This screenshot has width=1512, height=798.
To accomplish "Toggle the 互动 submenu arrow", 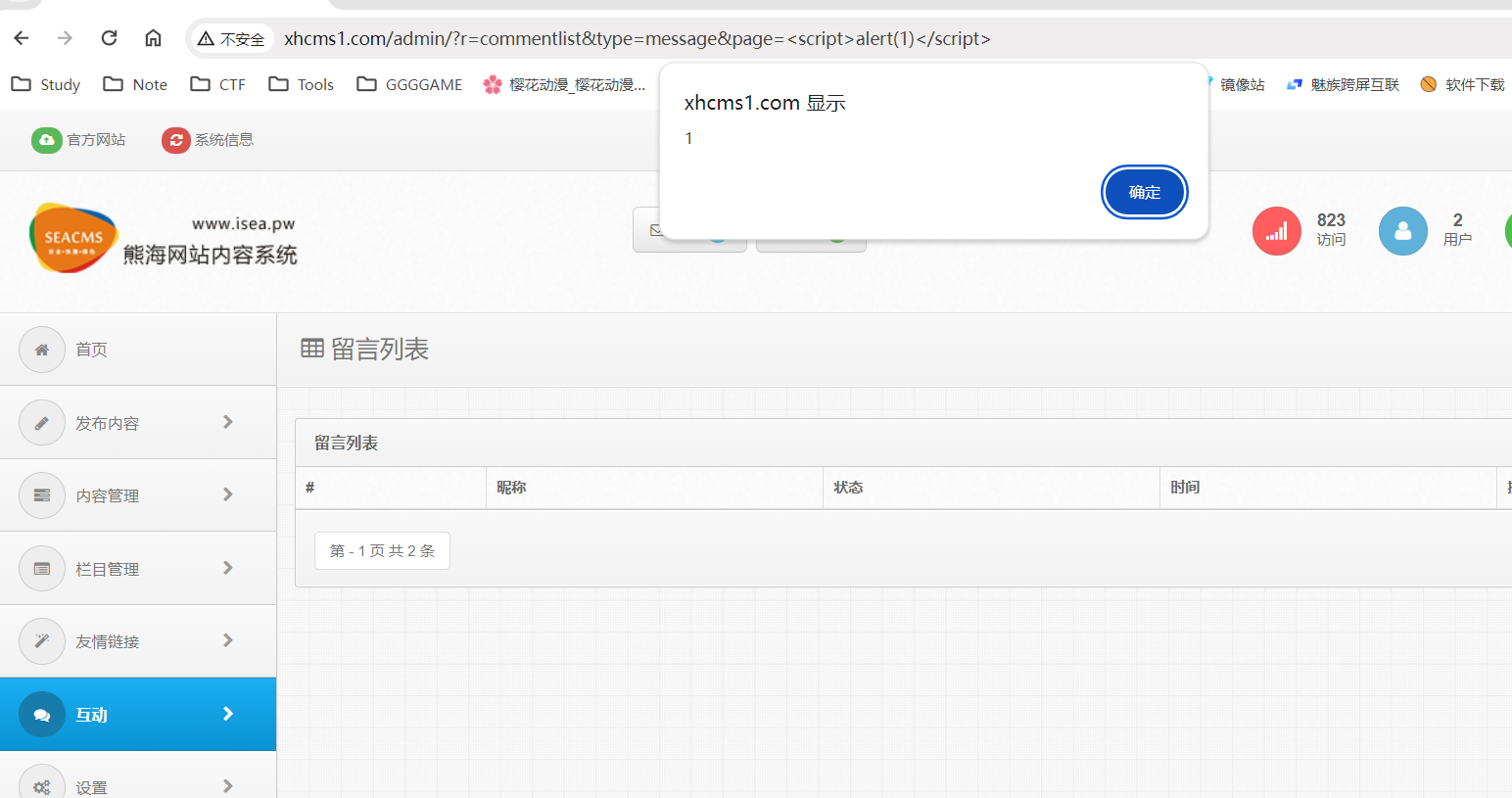I will (x=228, y=714).
